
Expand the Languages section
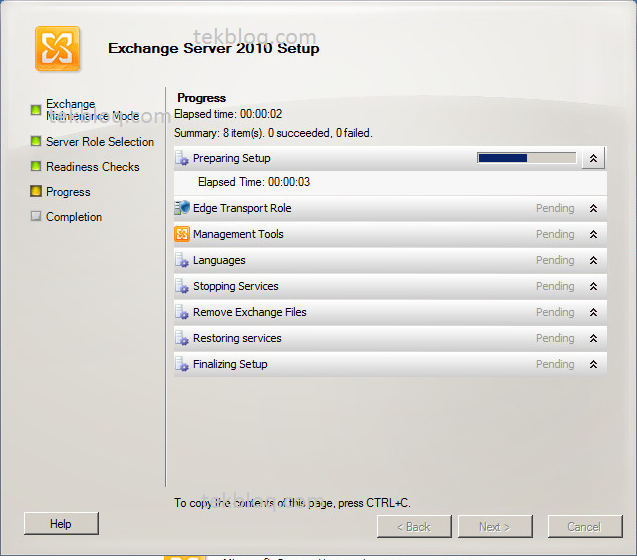(x=593, y=260)
